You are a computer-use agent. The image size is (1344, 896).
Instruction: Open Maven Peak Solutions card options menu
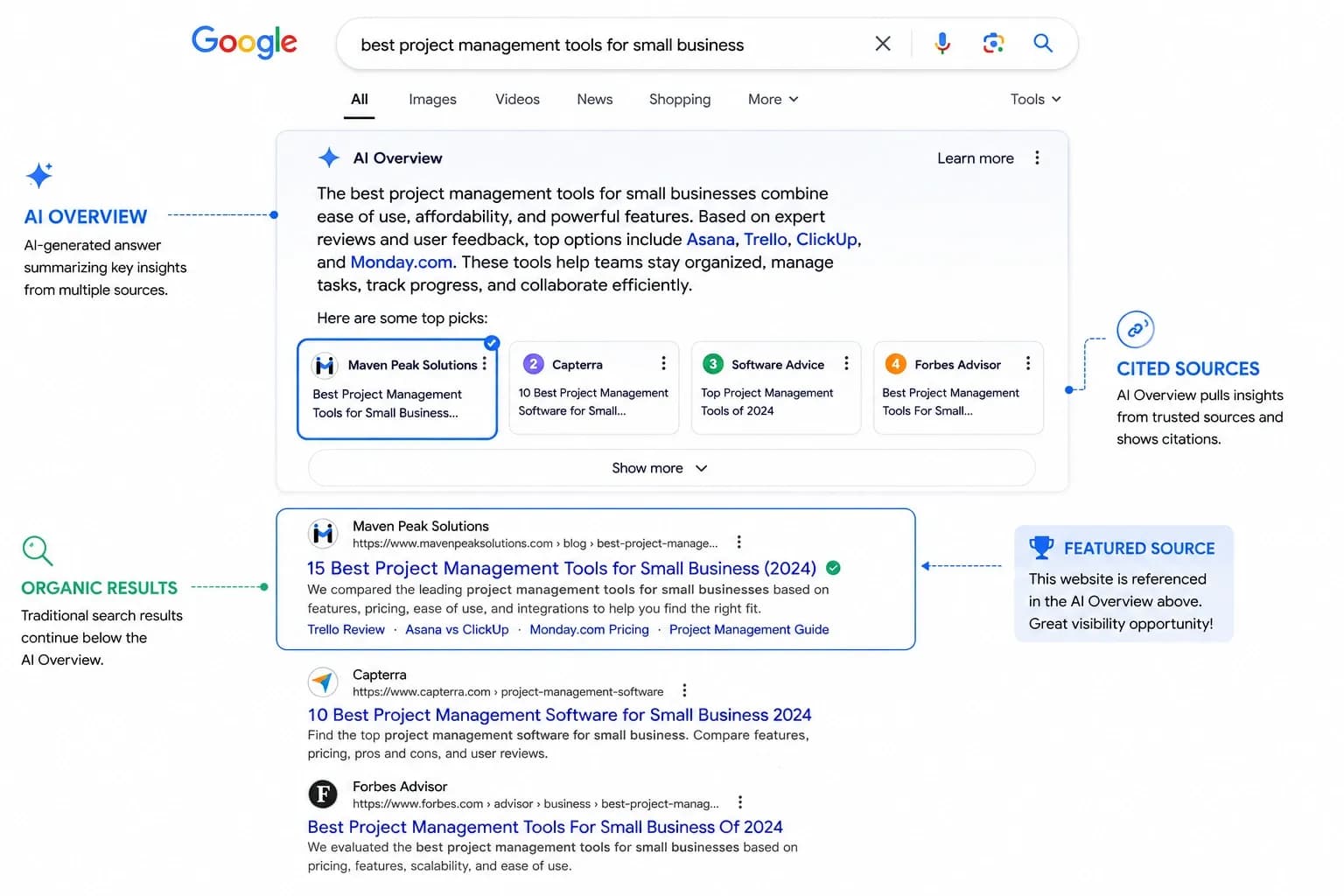point(484,364)
